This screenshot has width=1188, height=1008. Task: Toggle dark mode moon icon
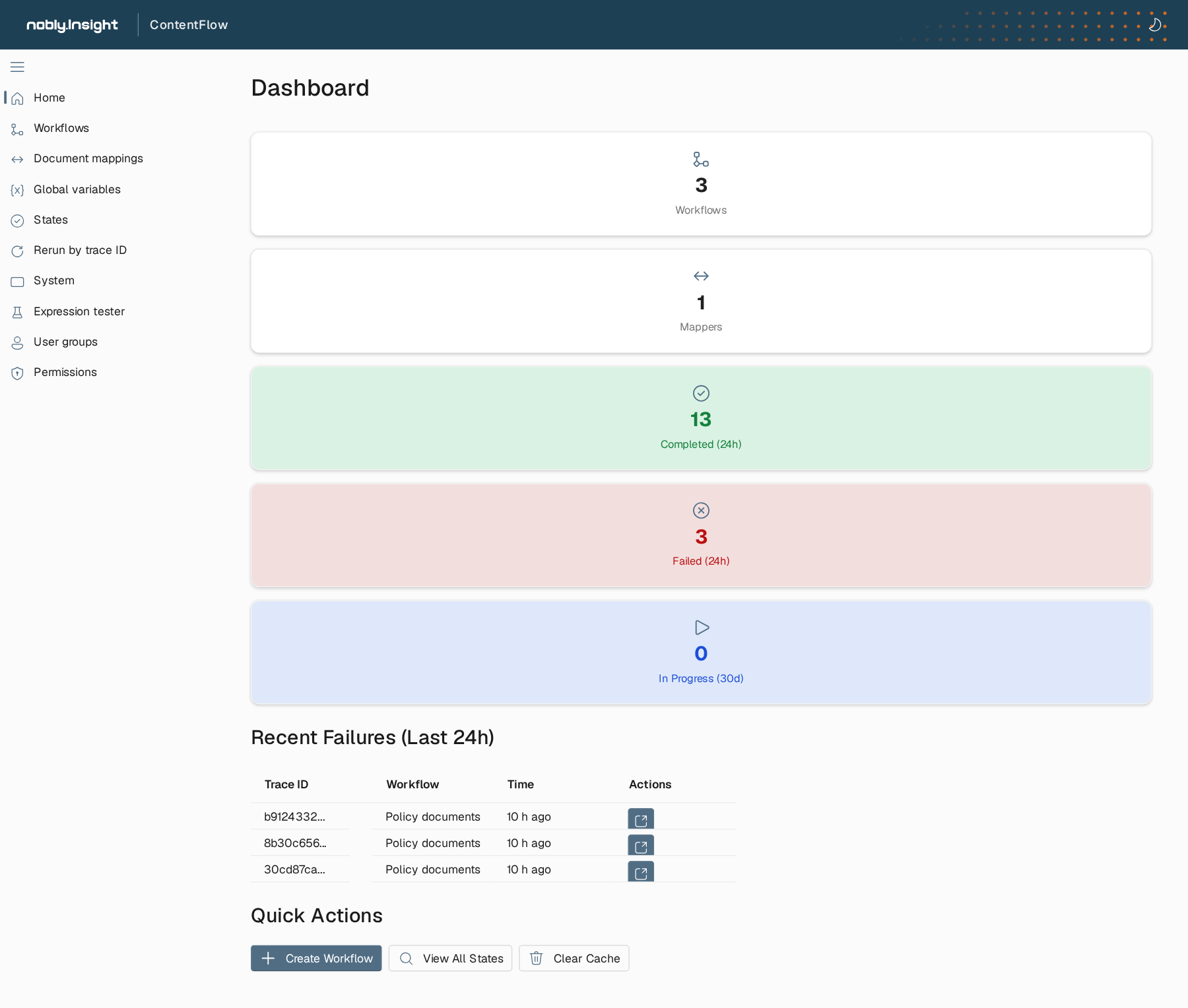coord(1155,25)
